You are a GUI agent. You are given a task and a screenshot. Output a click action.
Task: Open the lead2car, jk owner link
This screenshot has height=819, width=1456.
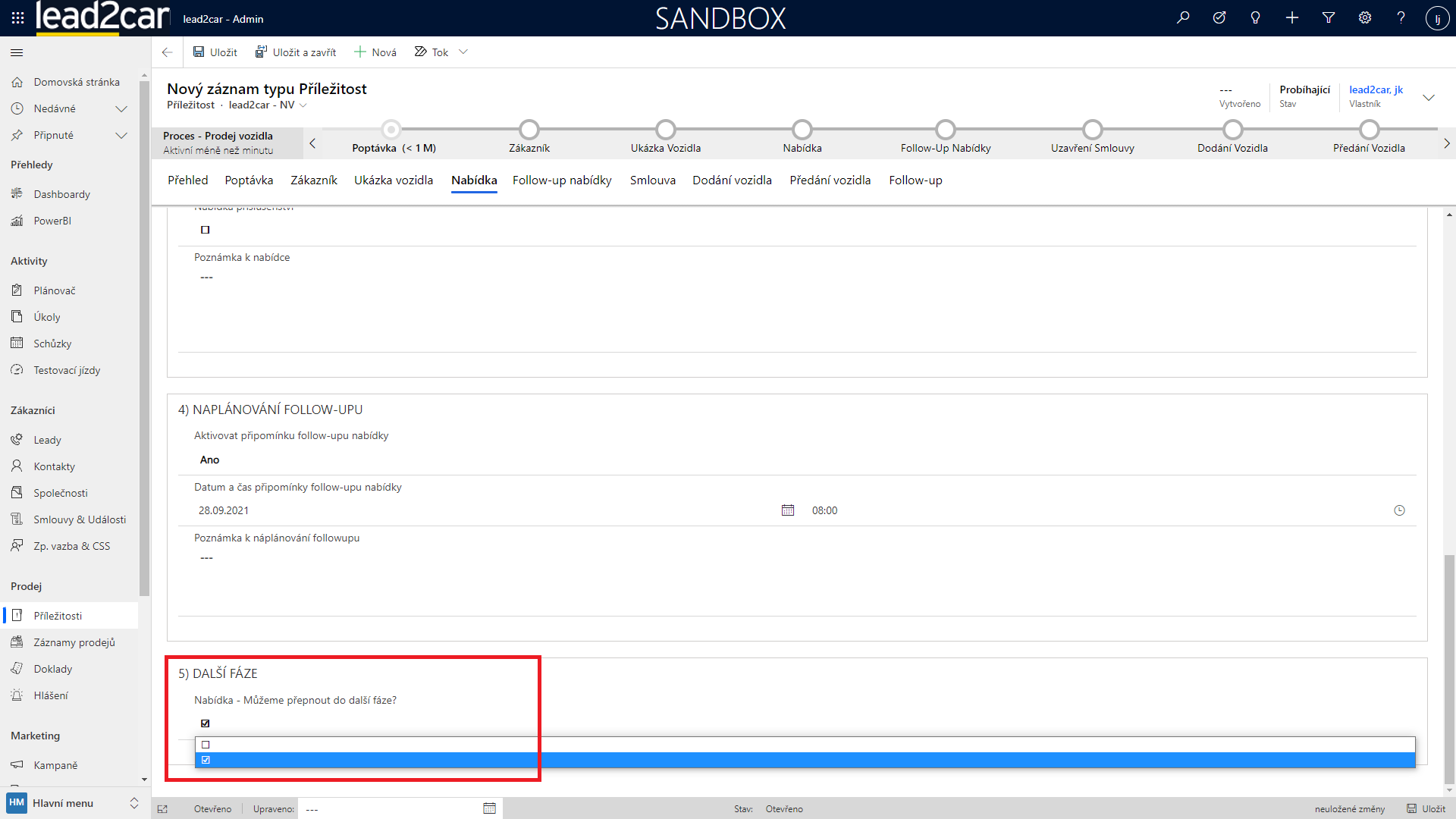[x=1376, y=89]
